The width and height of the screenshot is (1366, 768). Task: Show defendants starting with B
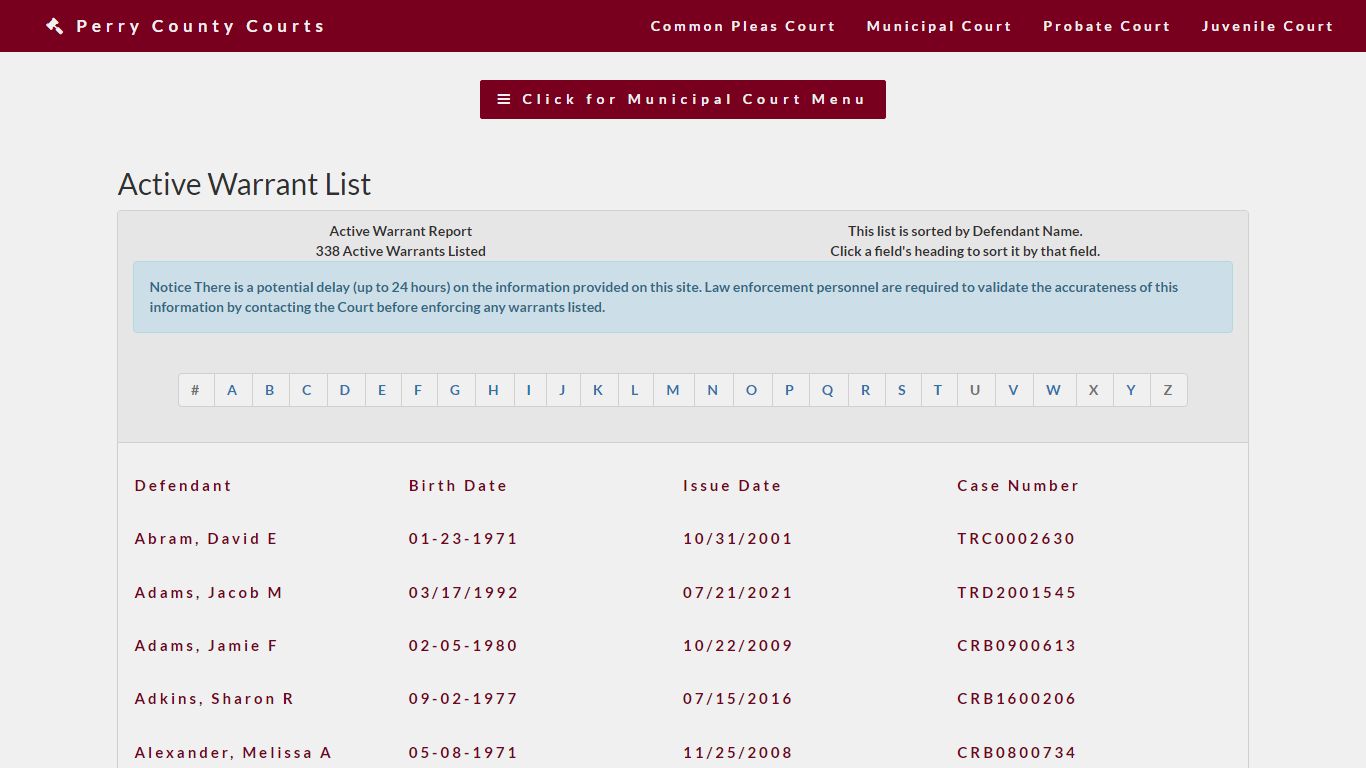click(x=270, y=390)
